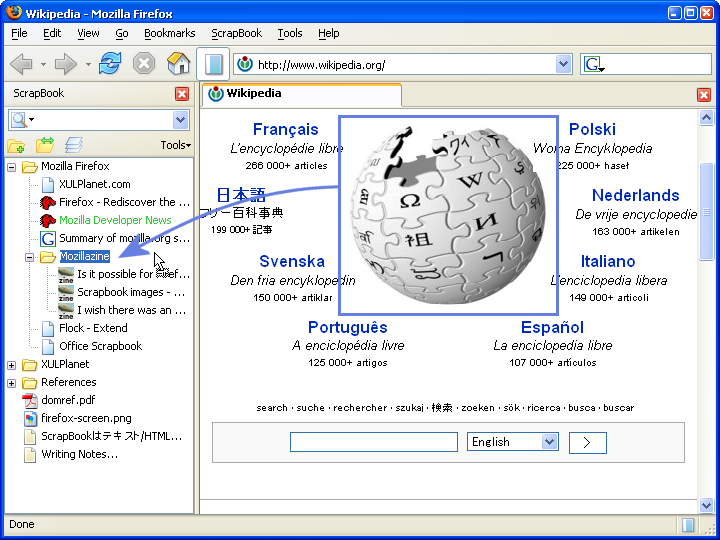Viewport: 720px width, 540px height.
Task: Click the stacked sheets icon in ScrapBook
Action: coord(74,145)
